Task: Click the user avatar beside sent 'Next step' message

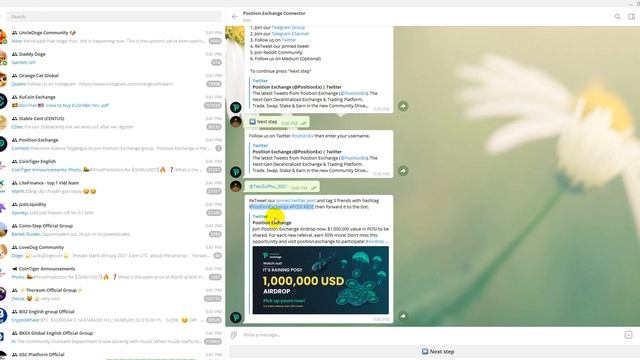Action: (x=236, y=122)
